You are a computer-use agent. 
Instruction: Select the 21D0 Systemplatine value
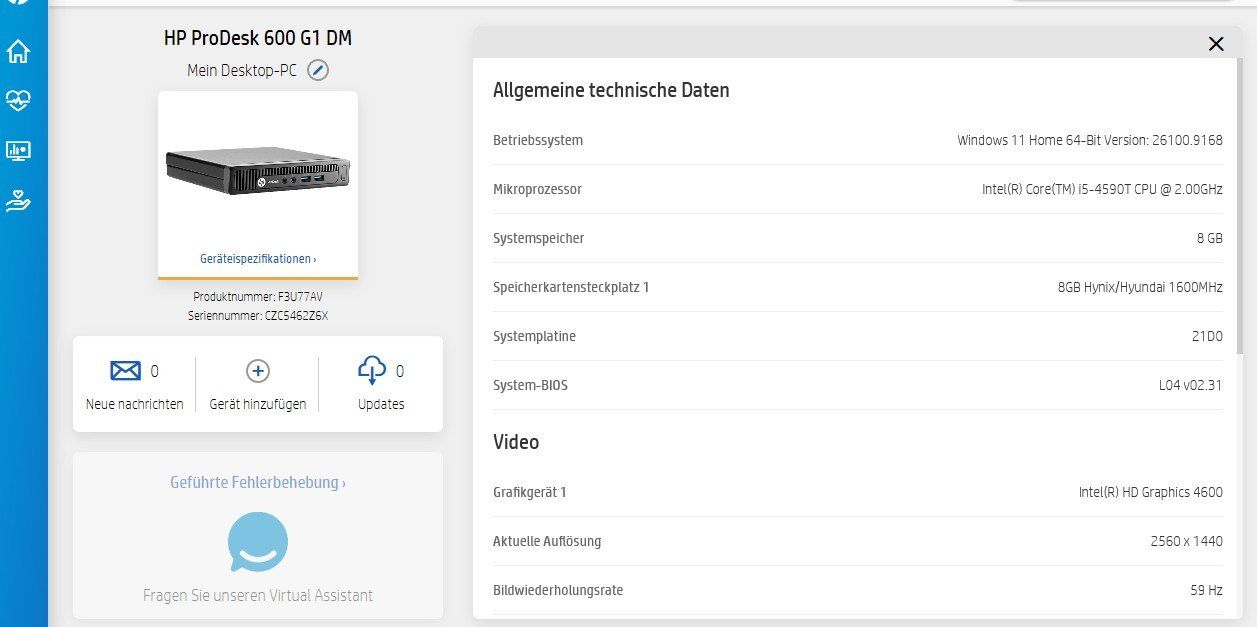click(x=1207, y=336)
